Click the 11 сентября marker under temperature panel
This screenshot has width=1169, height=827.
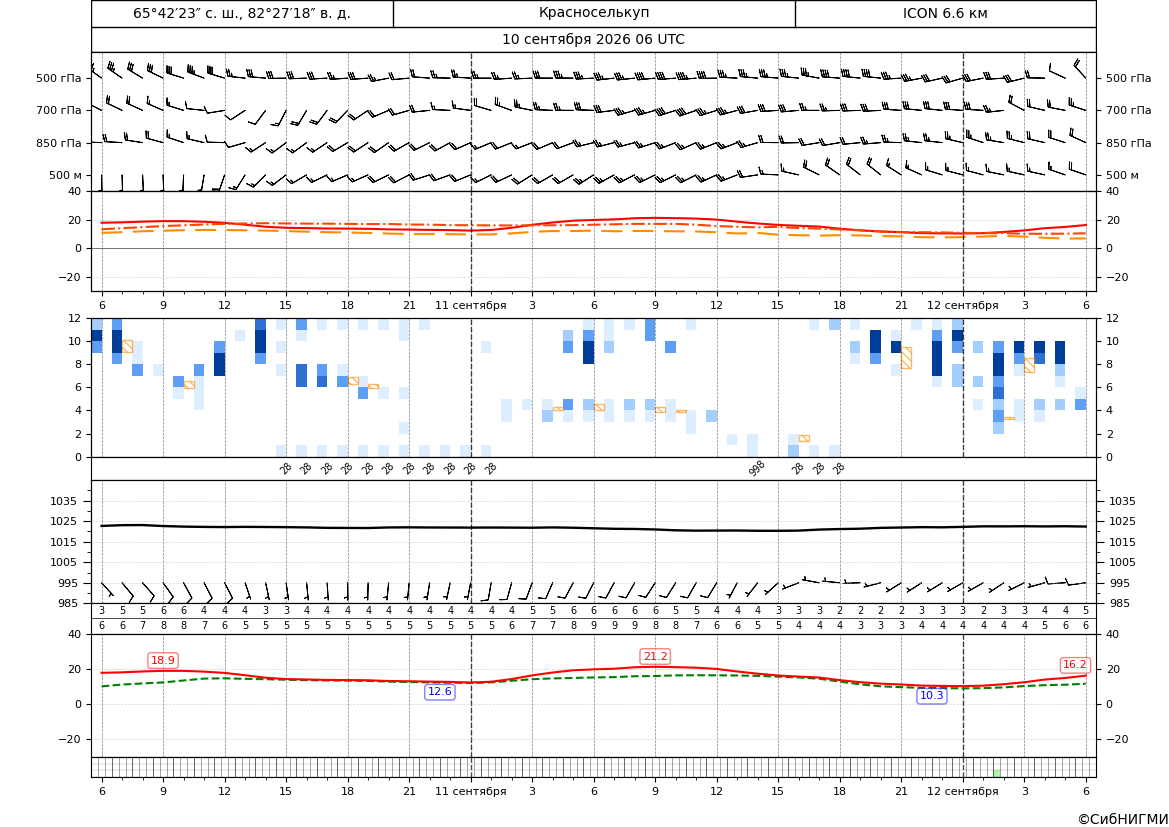click(x=470, y=305)
